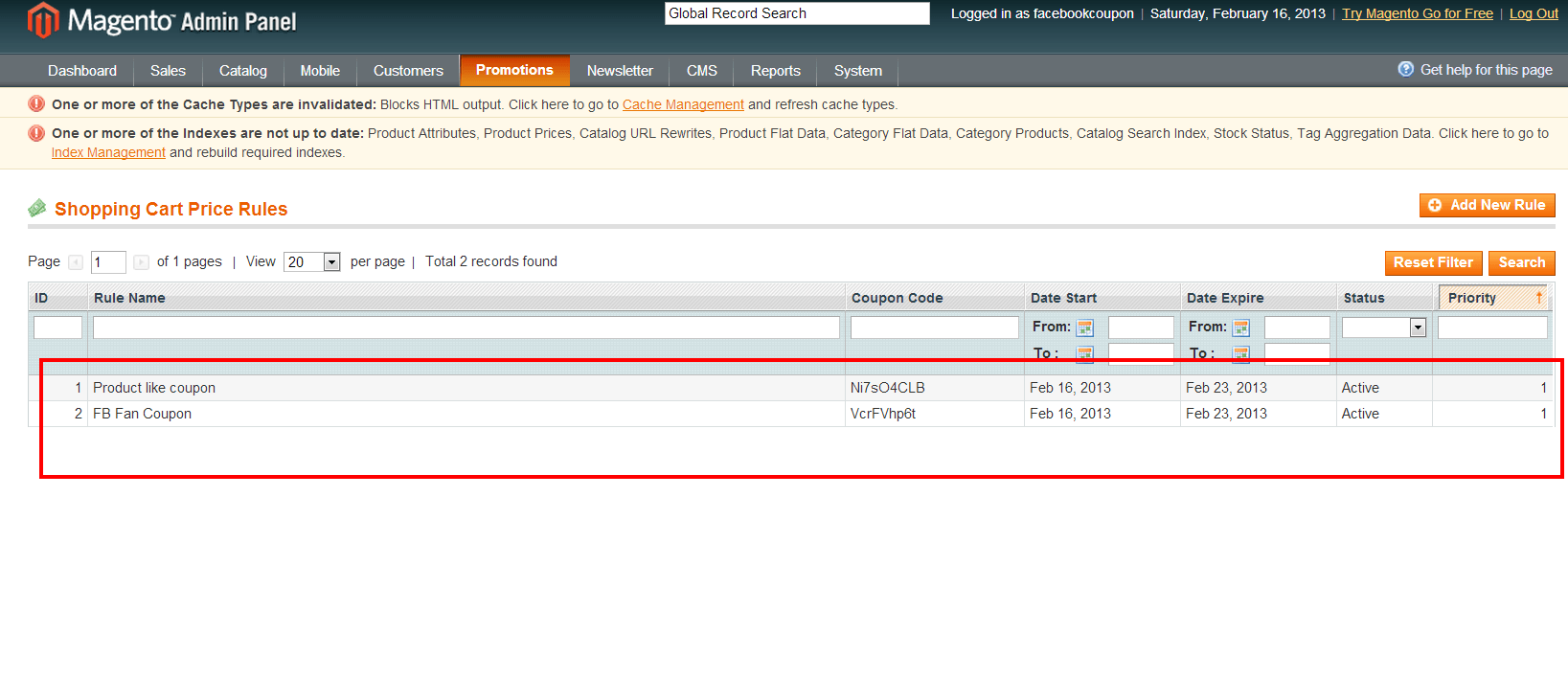Open the Mobile menu
This screenshot has width=1568, height=700.
coord(320,71)
